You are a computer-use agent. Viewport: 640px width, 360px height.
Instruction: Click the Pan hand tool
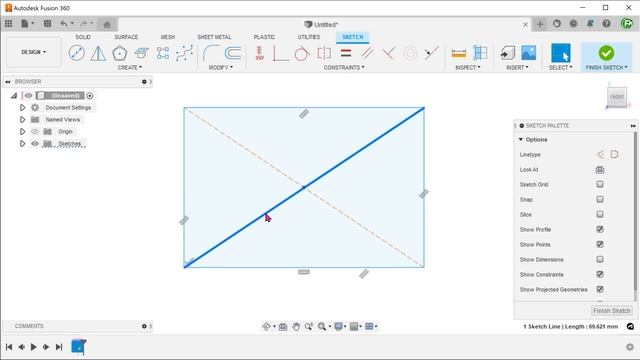click(296, 327)
